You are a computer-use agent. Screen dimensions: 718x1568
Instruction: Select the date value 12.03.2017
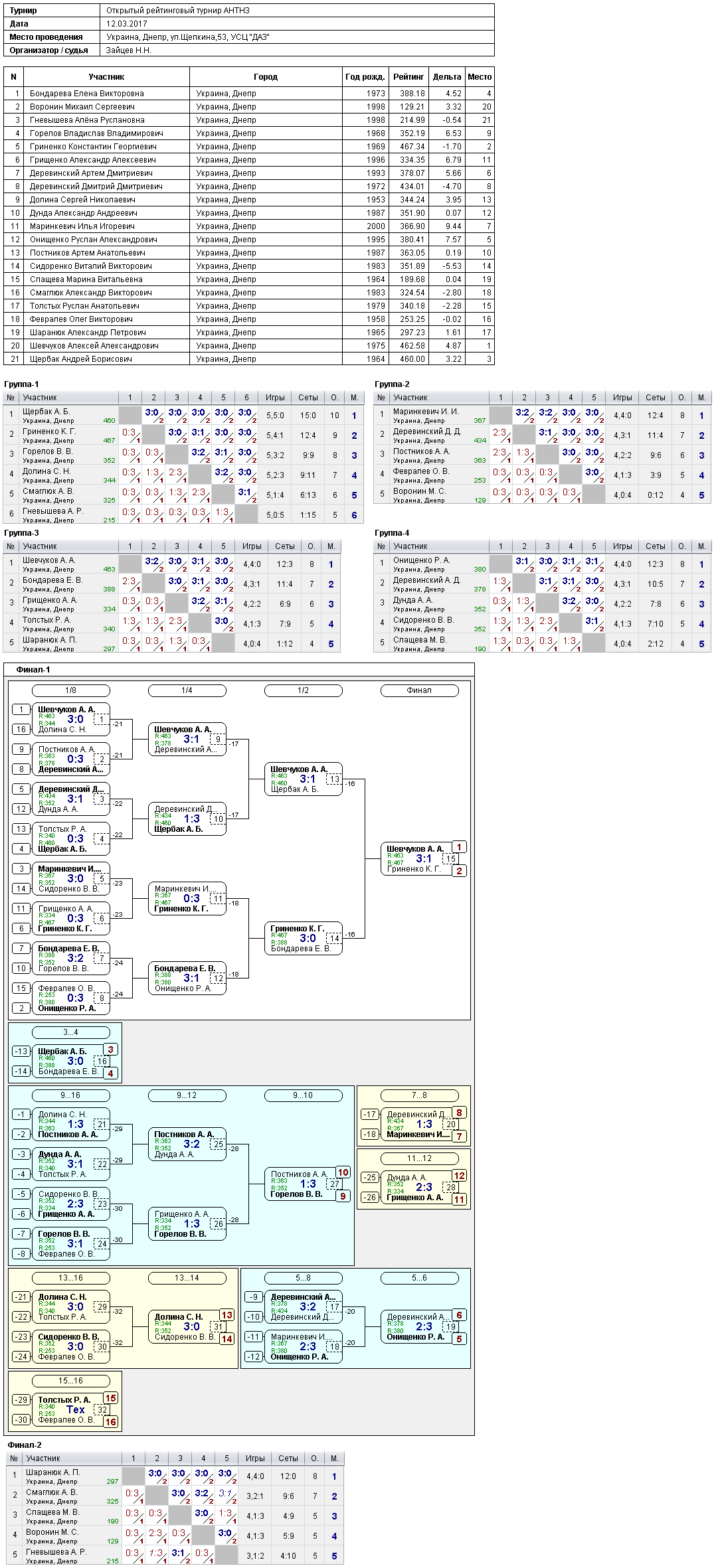(127, 24)
